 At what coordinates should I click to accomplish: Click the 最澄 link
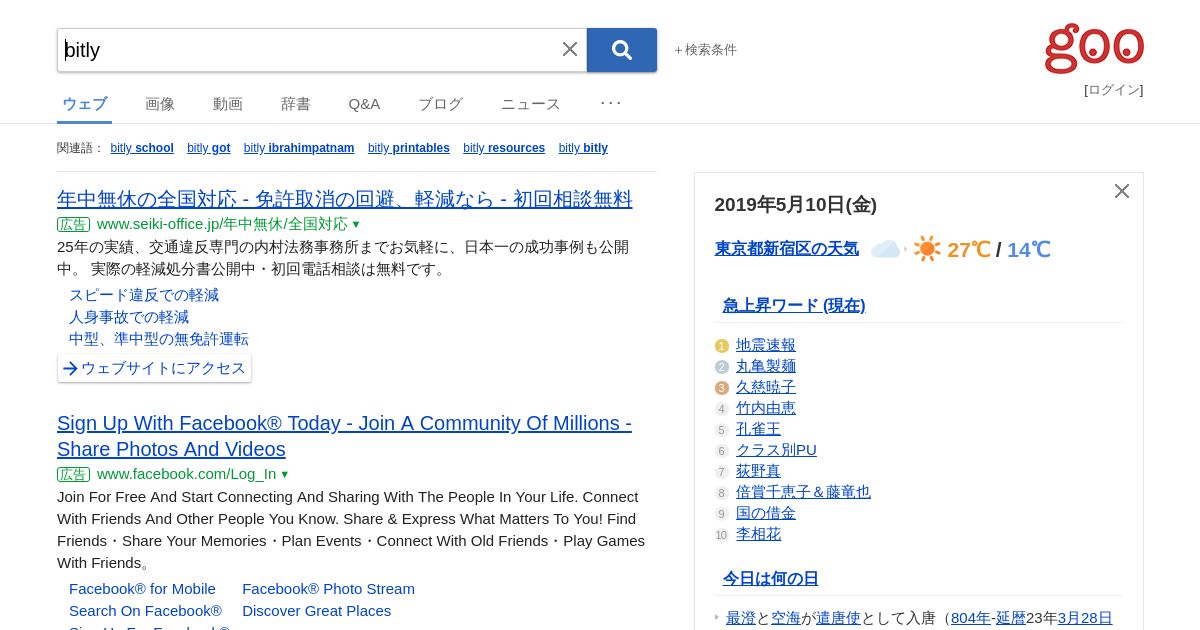pos(741,618)
